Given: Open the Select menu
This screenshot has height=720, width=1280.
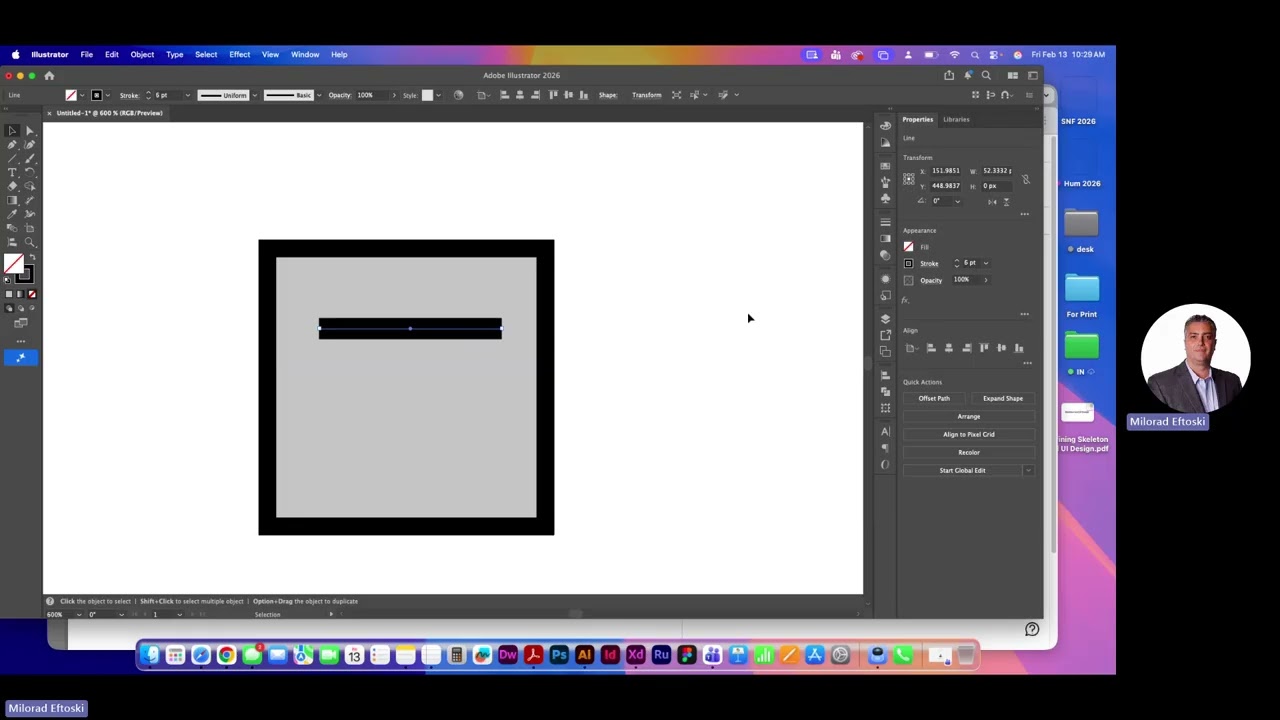Looking at the screenshot, I should tap(206, 54).
